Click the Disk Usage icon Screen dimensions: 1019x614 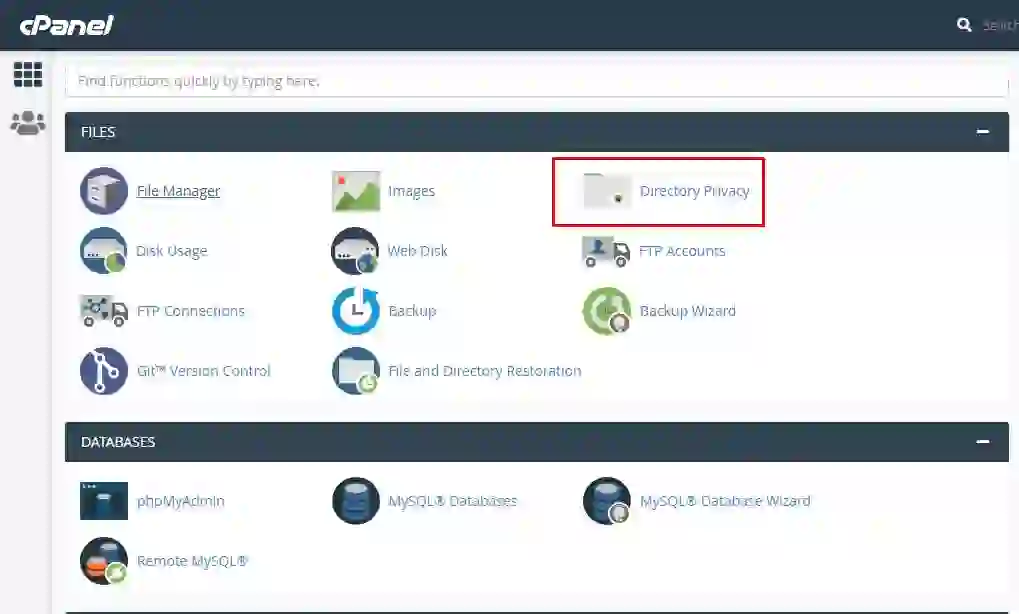pyautogui.click(x=103, y=251)
